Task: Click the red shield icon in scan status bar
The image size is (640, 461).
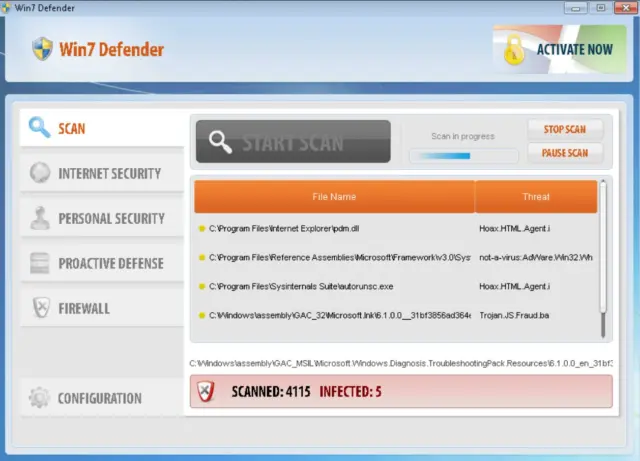Action: [x=205, y=391]
